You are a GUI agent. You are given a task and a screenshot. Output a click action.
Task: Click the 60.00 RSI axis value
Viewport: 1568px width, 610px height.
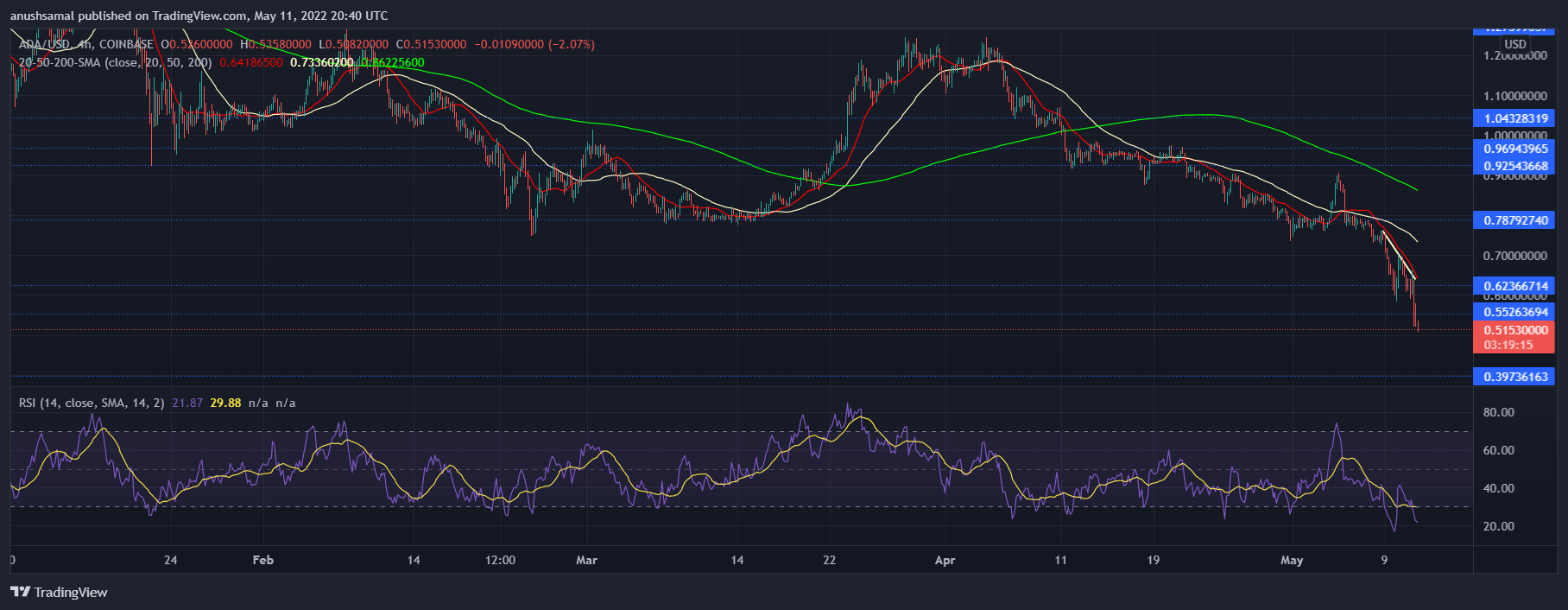pyautogui.click(x=1499, y=450)
